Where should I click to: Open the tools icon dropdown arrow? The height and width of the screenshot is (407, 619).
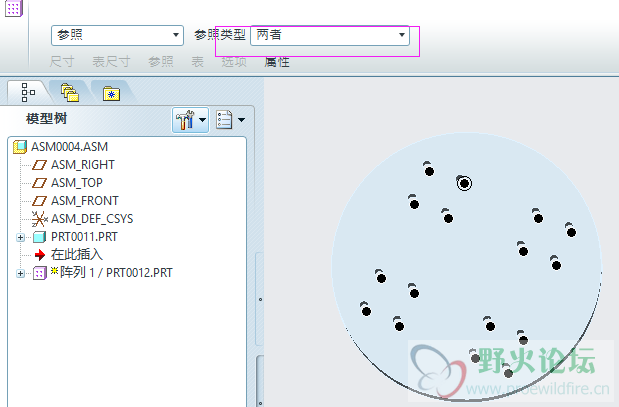pyautogui.click(x=203, y=120)
